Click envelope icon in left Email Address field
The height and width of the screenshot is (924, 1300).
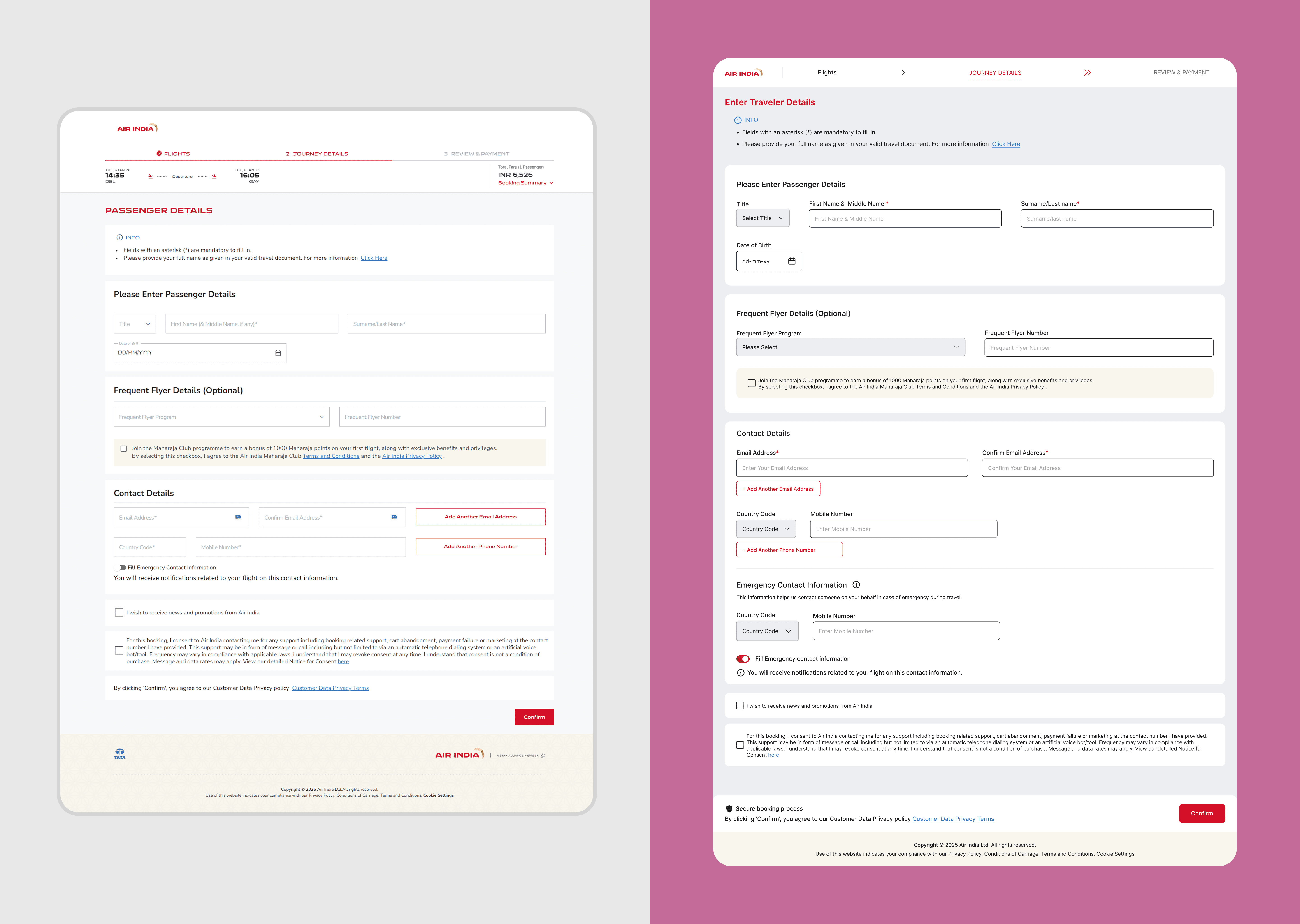[x=238, y=517]
